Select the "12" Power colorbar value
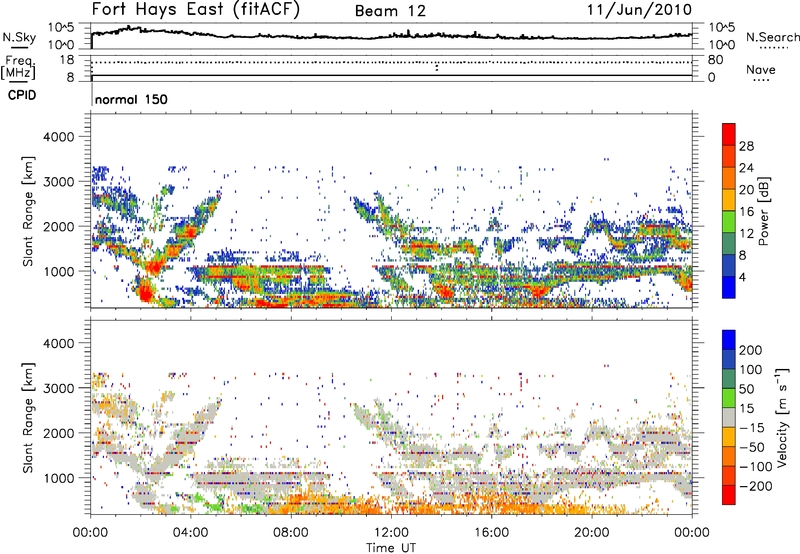This screenshot has height=554, width=800. (x=746, y=233)
